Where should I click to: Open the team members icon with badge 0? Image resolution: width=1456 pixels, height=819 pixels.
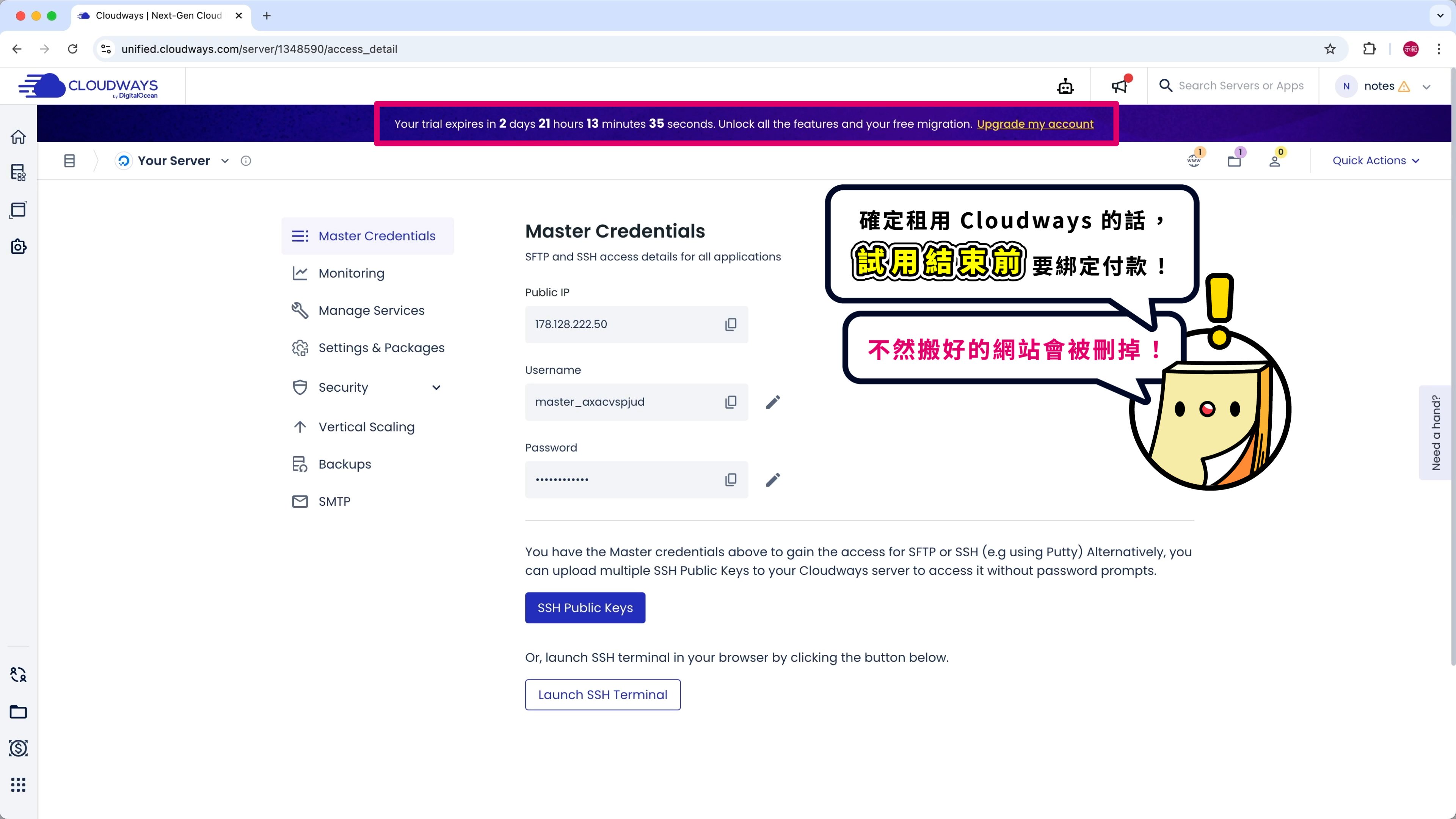pyautogui.click(x=1274, y=160)
